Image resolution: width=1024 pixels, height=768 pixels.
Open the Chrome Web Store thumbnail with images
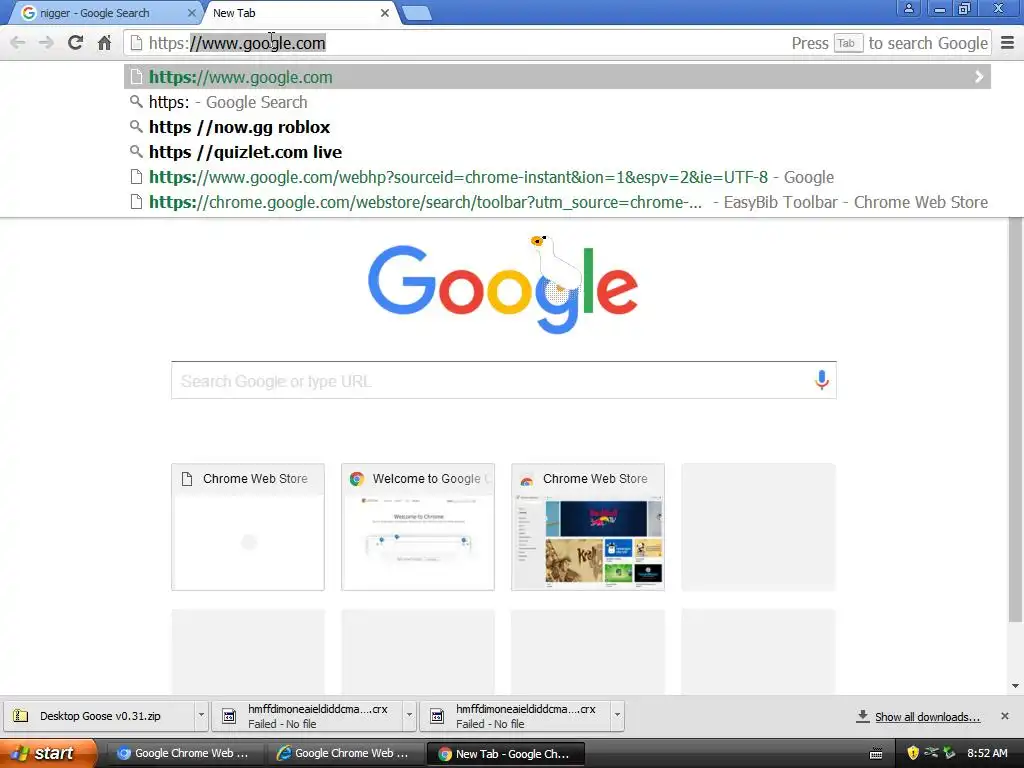click(x=588, y=527)
